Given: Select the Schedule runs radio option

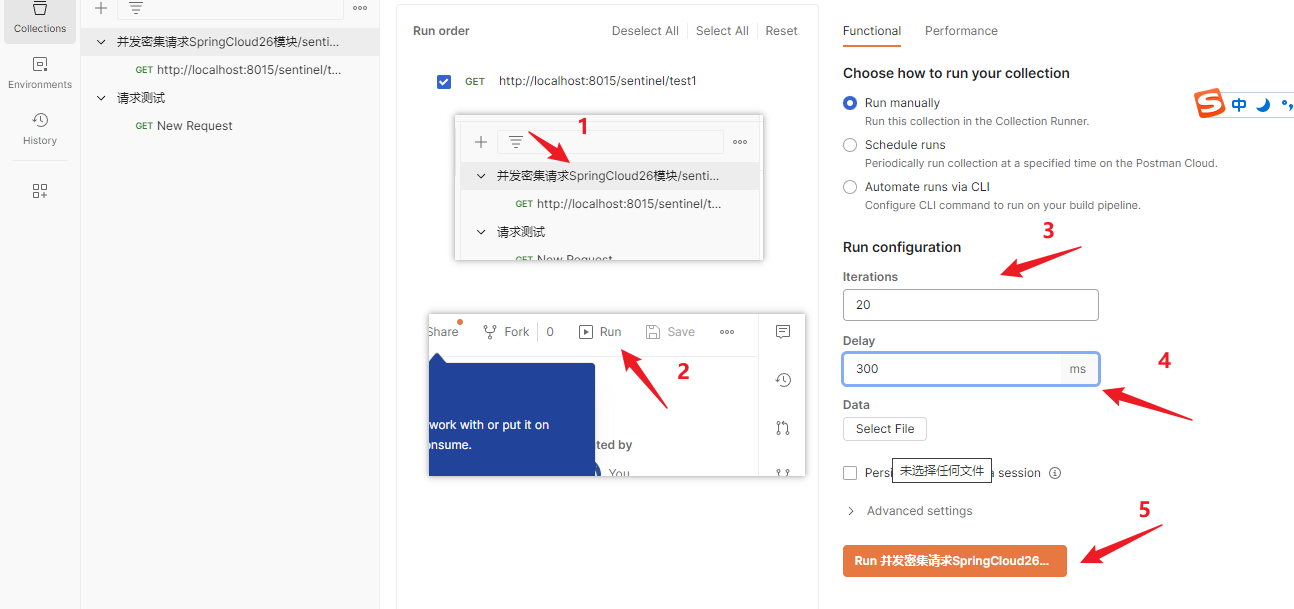Looking at the screenshot, I should click(850, 145).
